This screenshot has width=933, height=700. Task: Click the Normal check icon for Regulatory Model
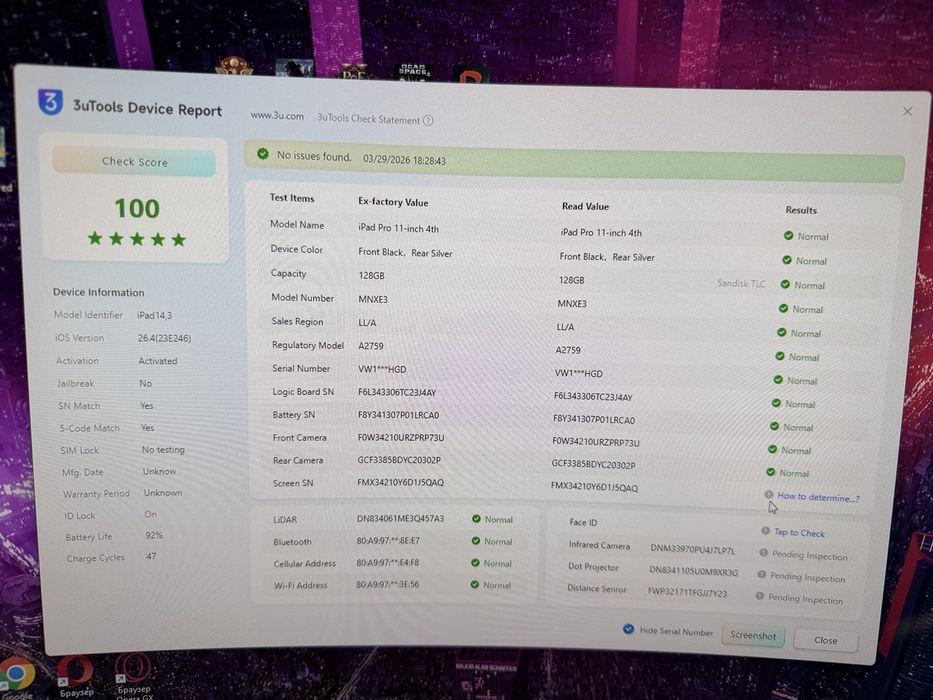click(779, 356)
